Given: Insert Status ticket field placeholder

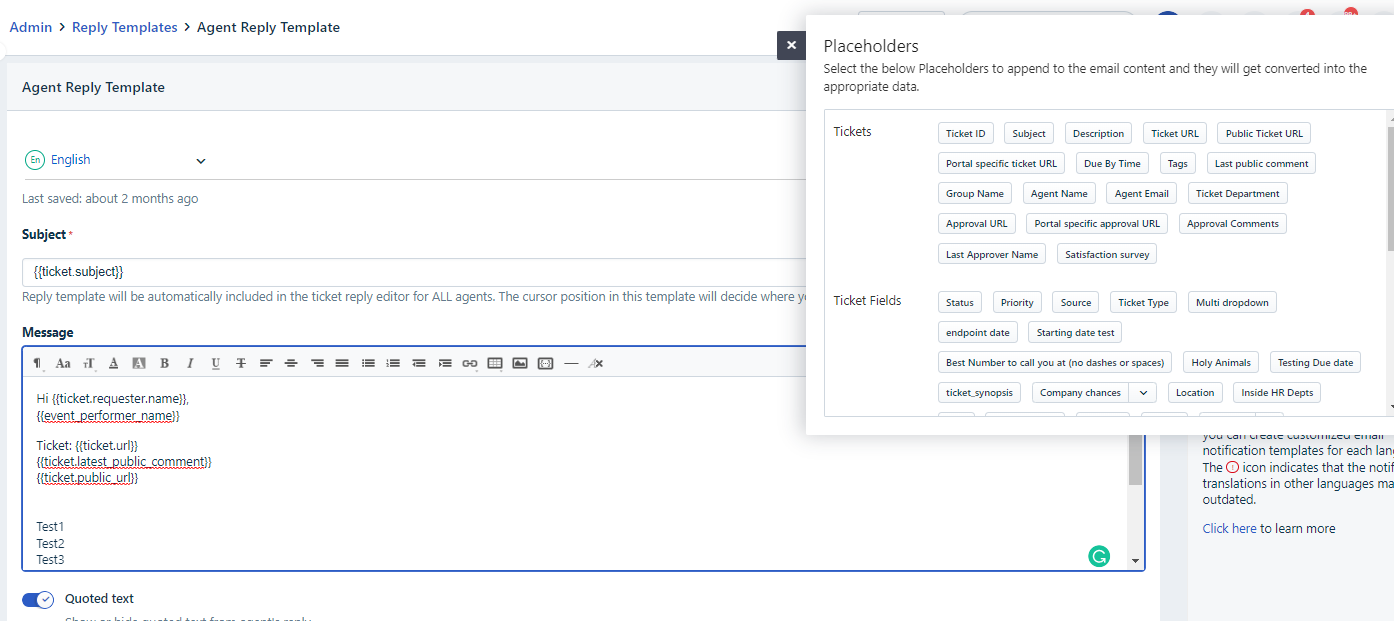Looking at the screenshot, I should (960, 303).
